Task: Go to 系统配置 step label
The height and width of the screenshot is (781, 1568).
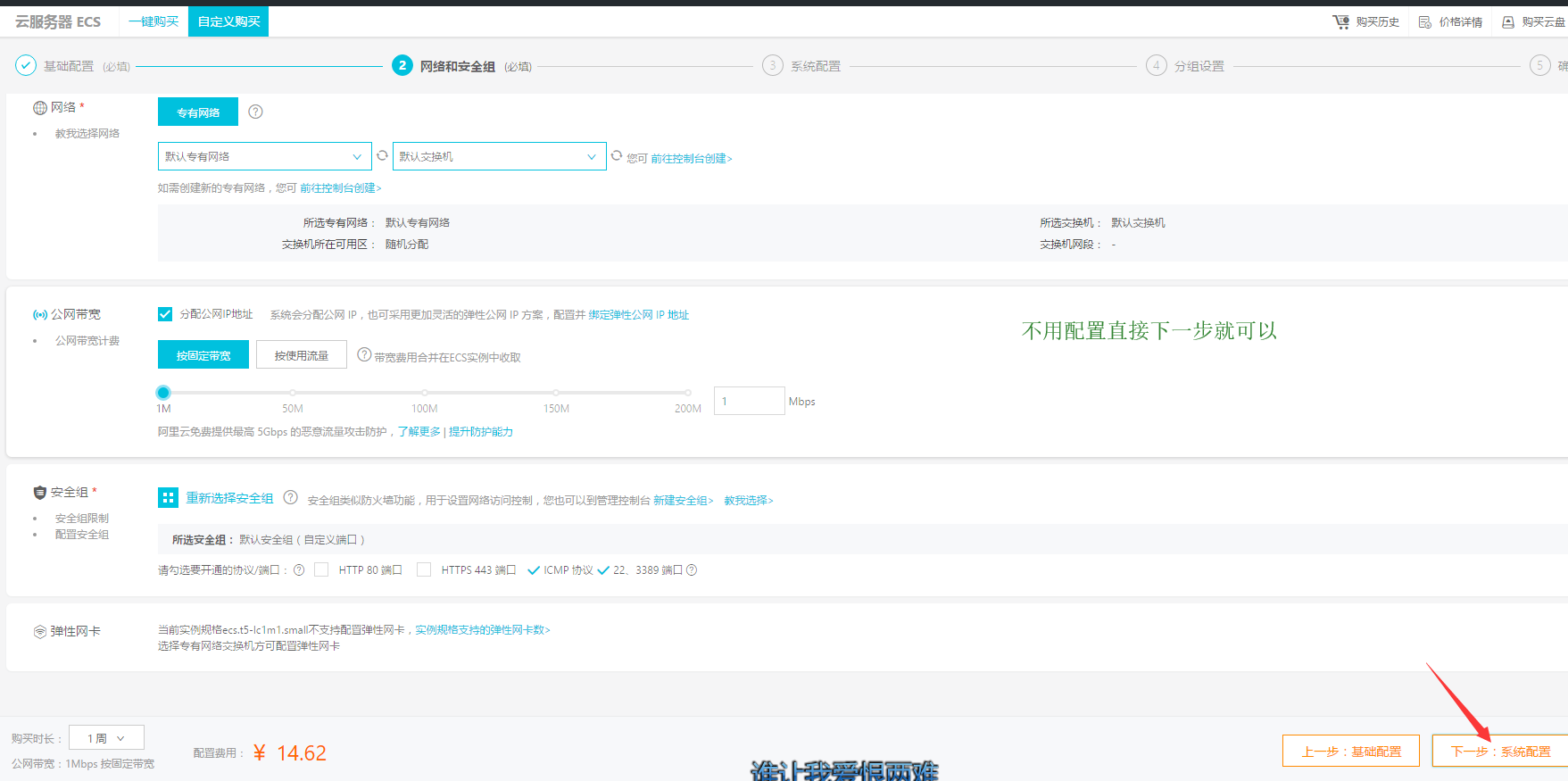Action: [x=816, y=66]
